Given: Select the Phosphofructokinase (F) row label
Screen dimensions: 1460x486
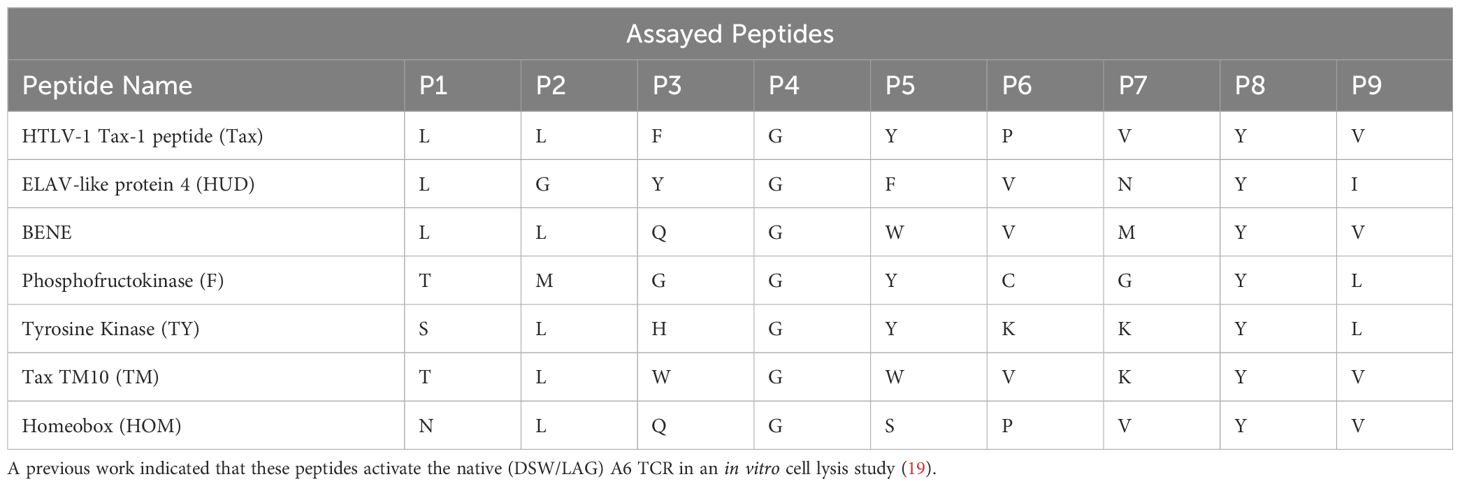Looking at the screenshot, I should tap(123, 281).
